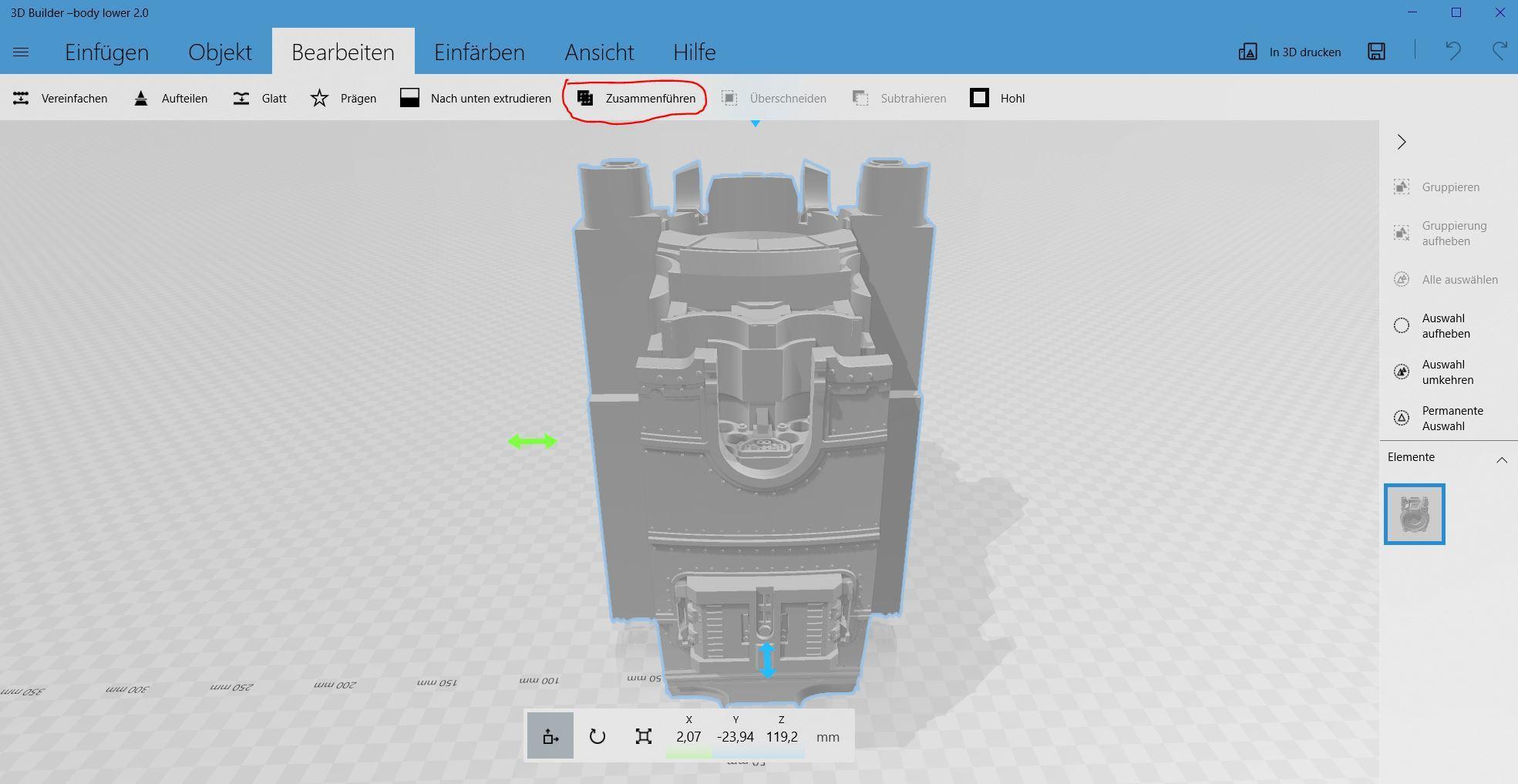Open the hamburger menu
1518x784 pixels.
[x=21, y=52]
